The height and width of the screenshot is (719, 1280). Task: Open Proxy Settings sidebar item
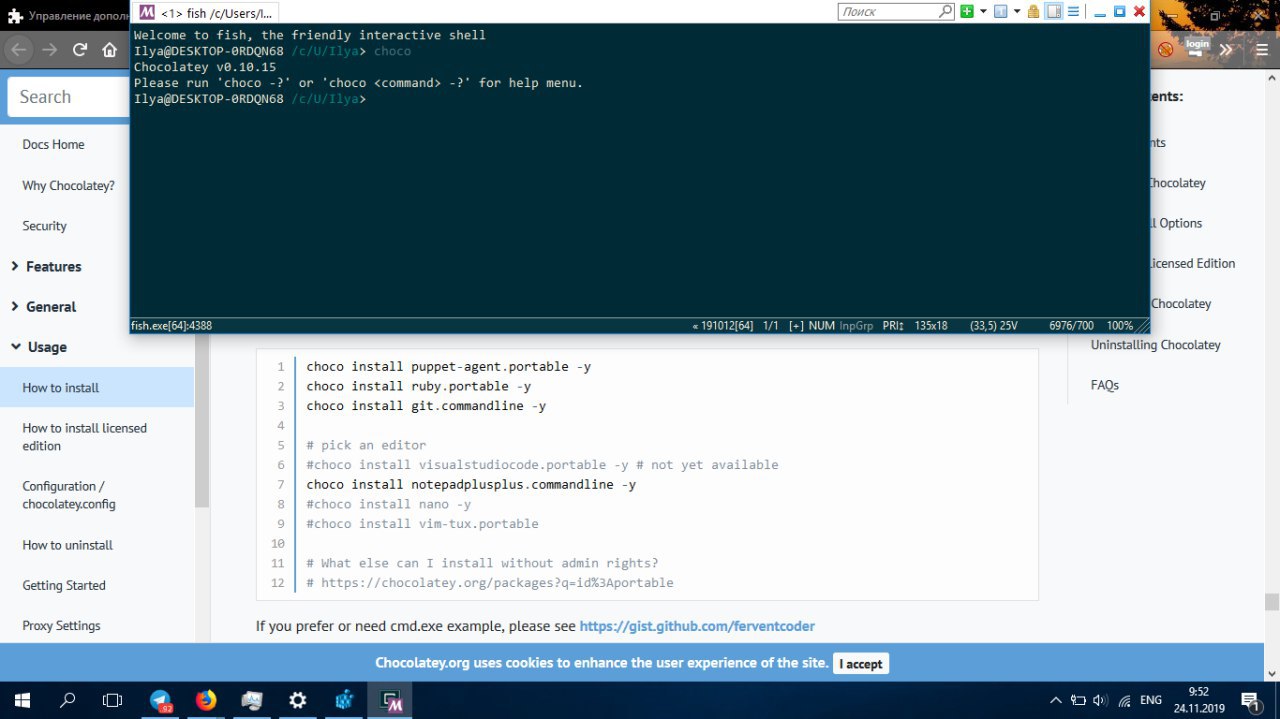pos(61,626)
